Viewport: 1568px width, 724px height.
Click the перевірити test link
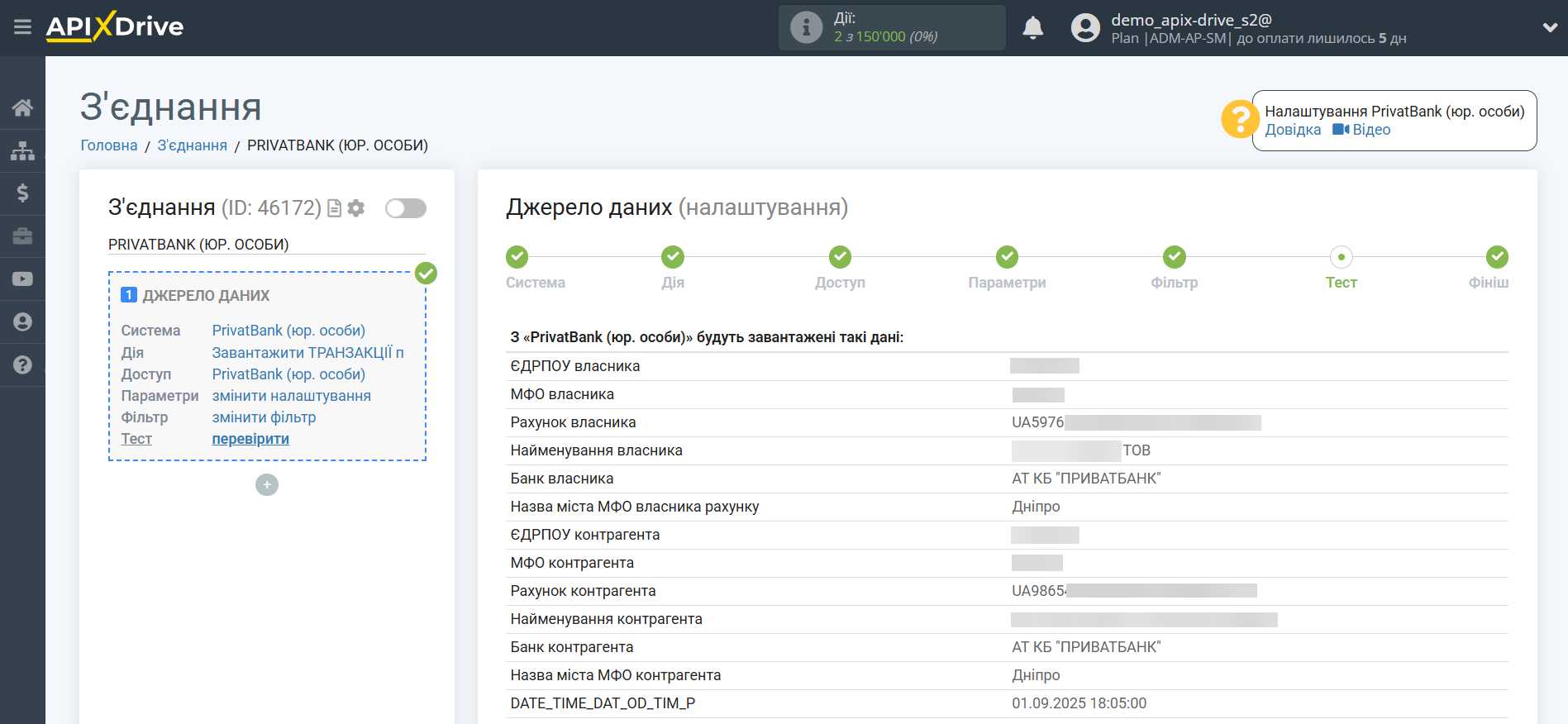click(x=250, y=439)
